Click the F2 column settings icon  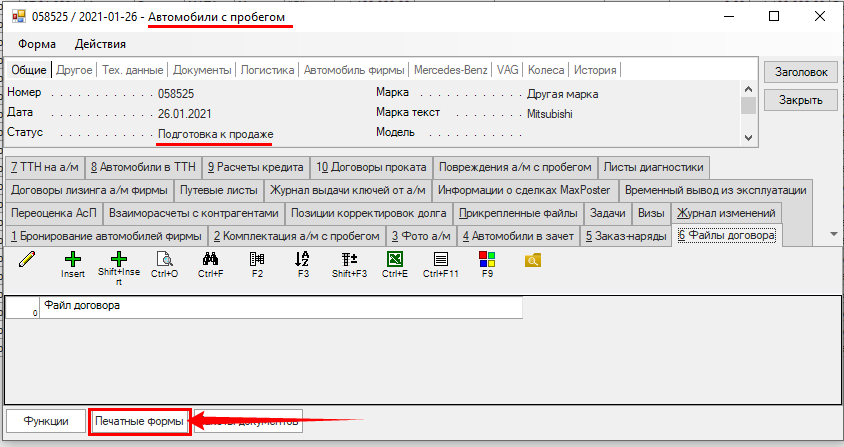[257, 260]
